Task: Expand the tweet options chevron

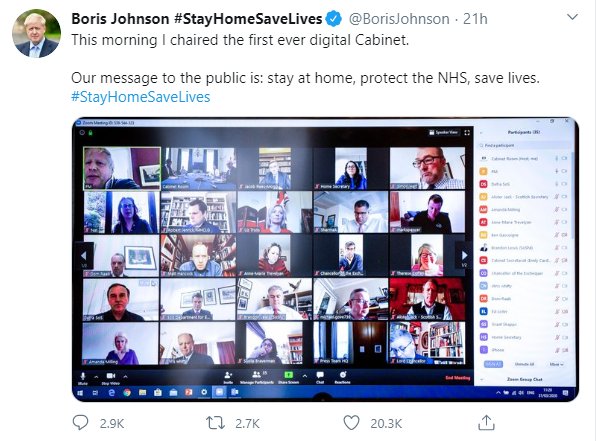Action: (572, 17)
